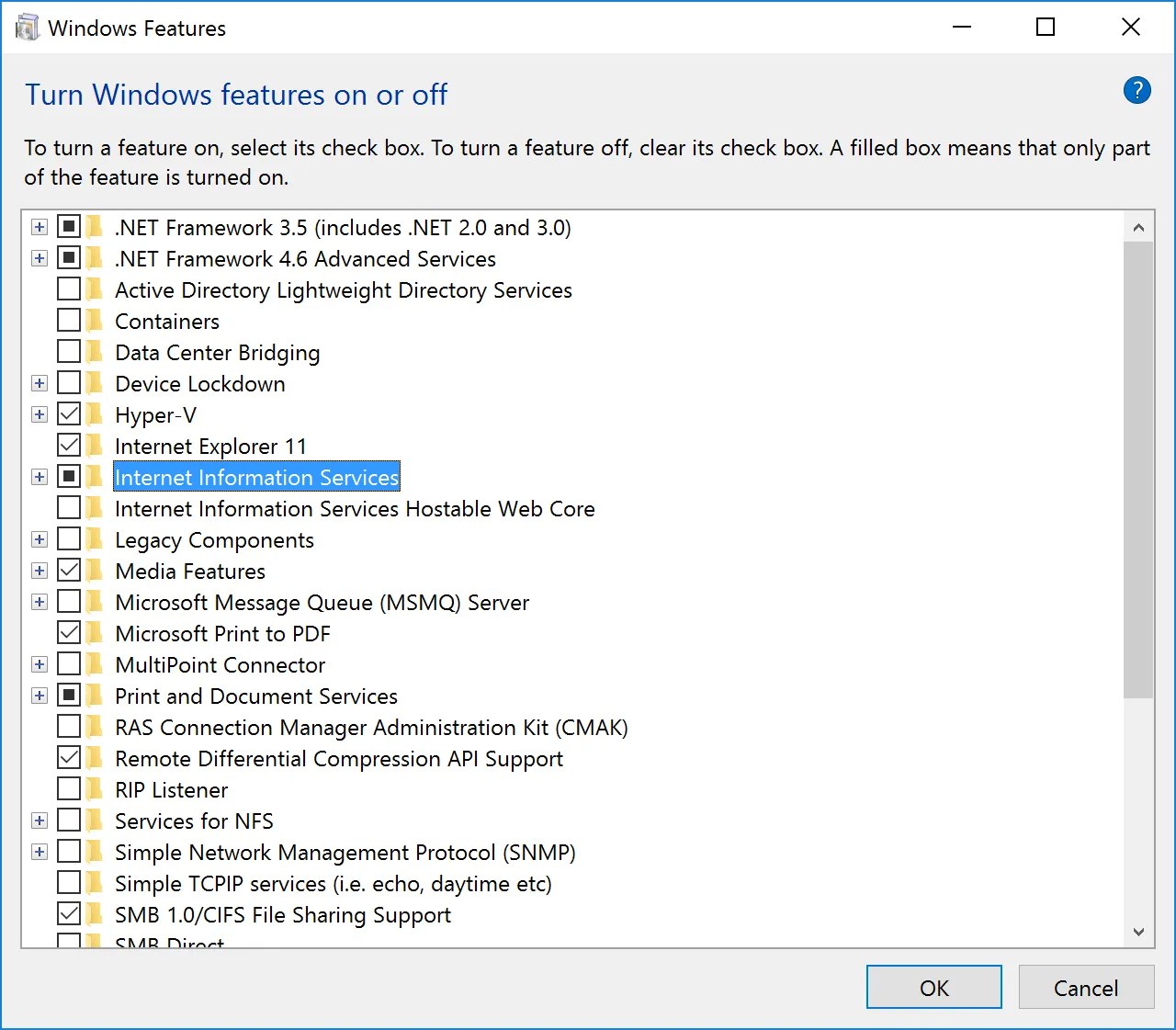Screen dimensions: 1176x1030
Task: Minimize the Windows Features window
Action: (962, 28)
